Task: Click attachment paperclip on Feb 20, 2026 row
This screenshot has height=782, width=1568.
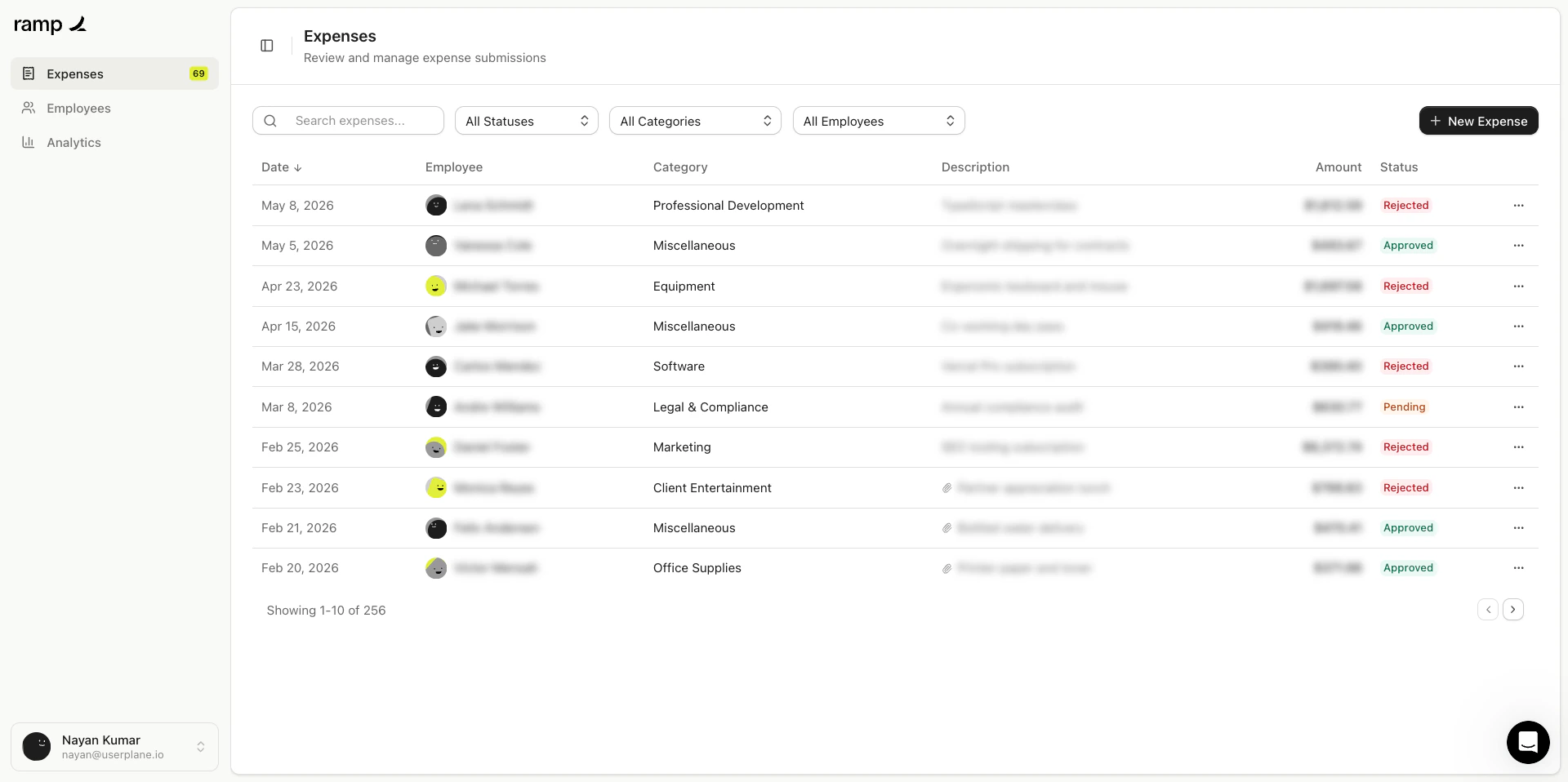Action: [947, 568]
